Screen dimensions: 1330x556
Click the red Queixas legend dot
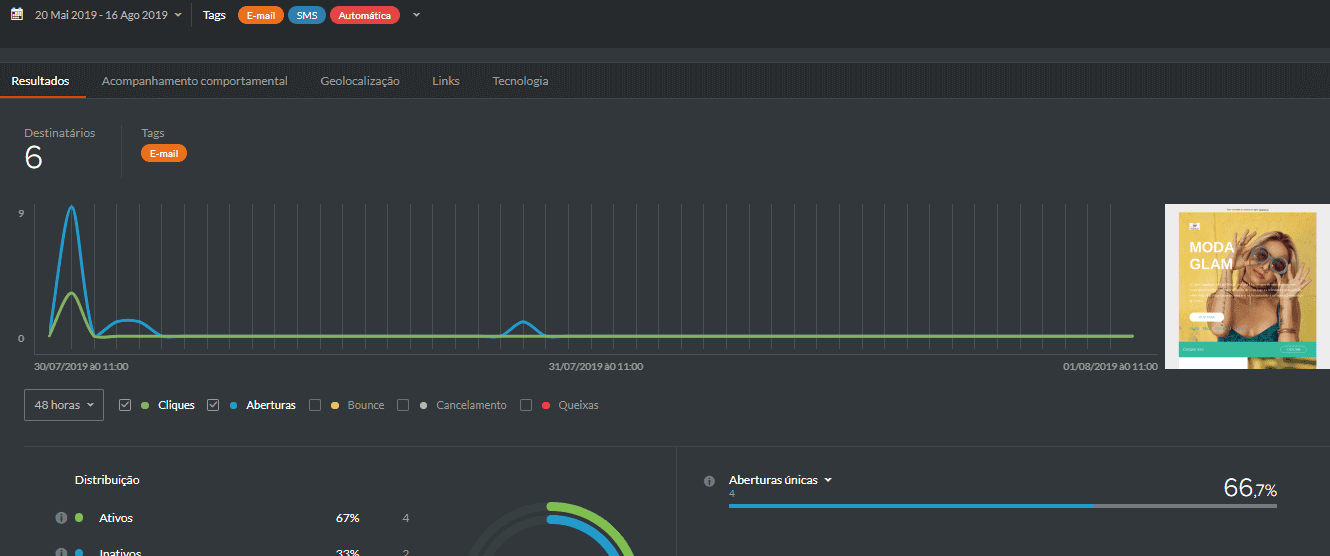pyautogui.click(x=545, y=406)
